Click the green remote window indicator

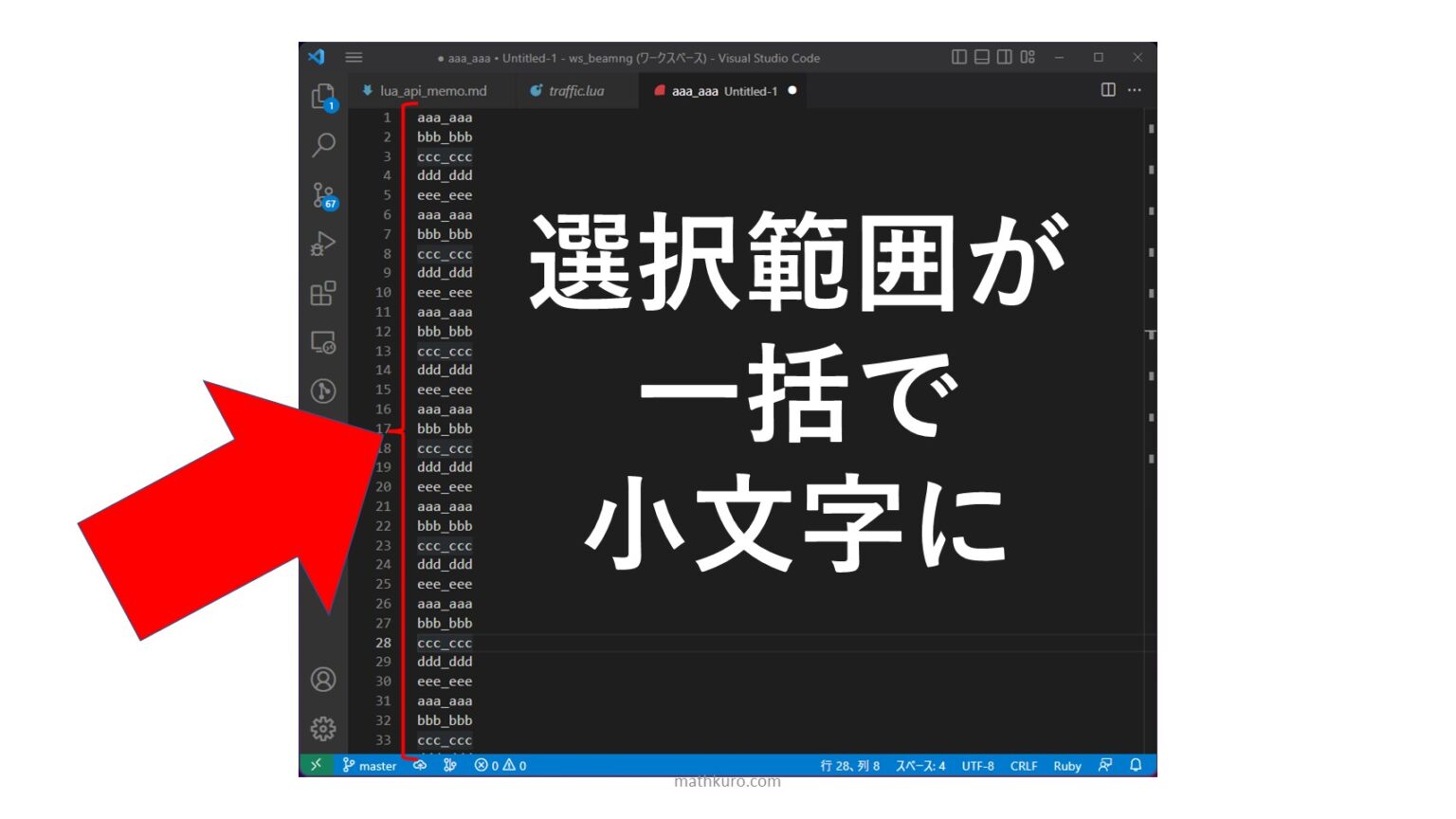coord(318,765)
